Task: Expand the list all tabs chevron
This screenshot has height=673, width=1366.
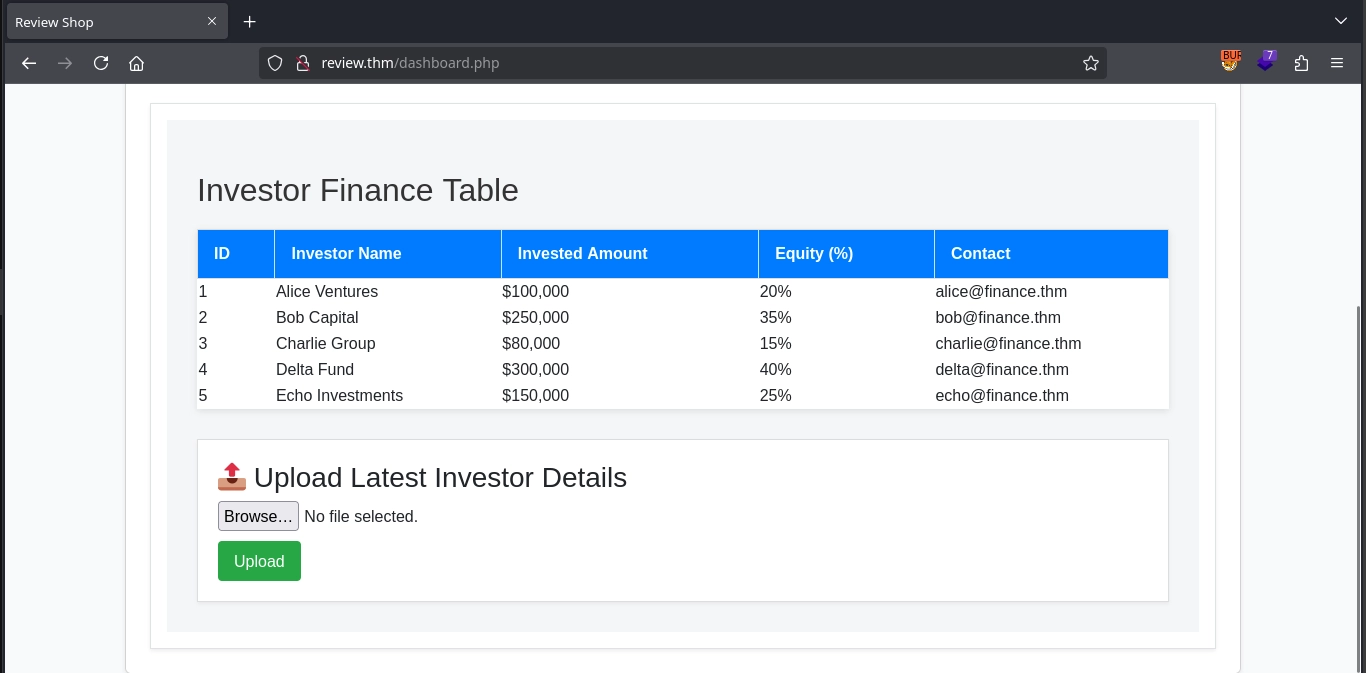Action: click(1341, 21)
